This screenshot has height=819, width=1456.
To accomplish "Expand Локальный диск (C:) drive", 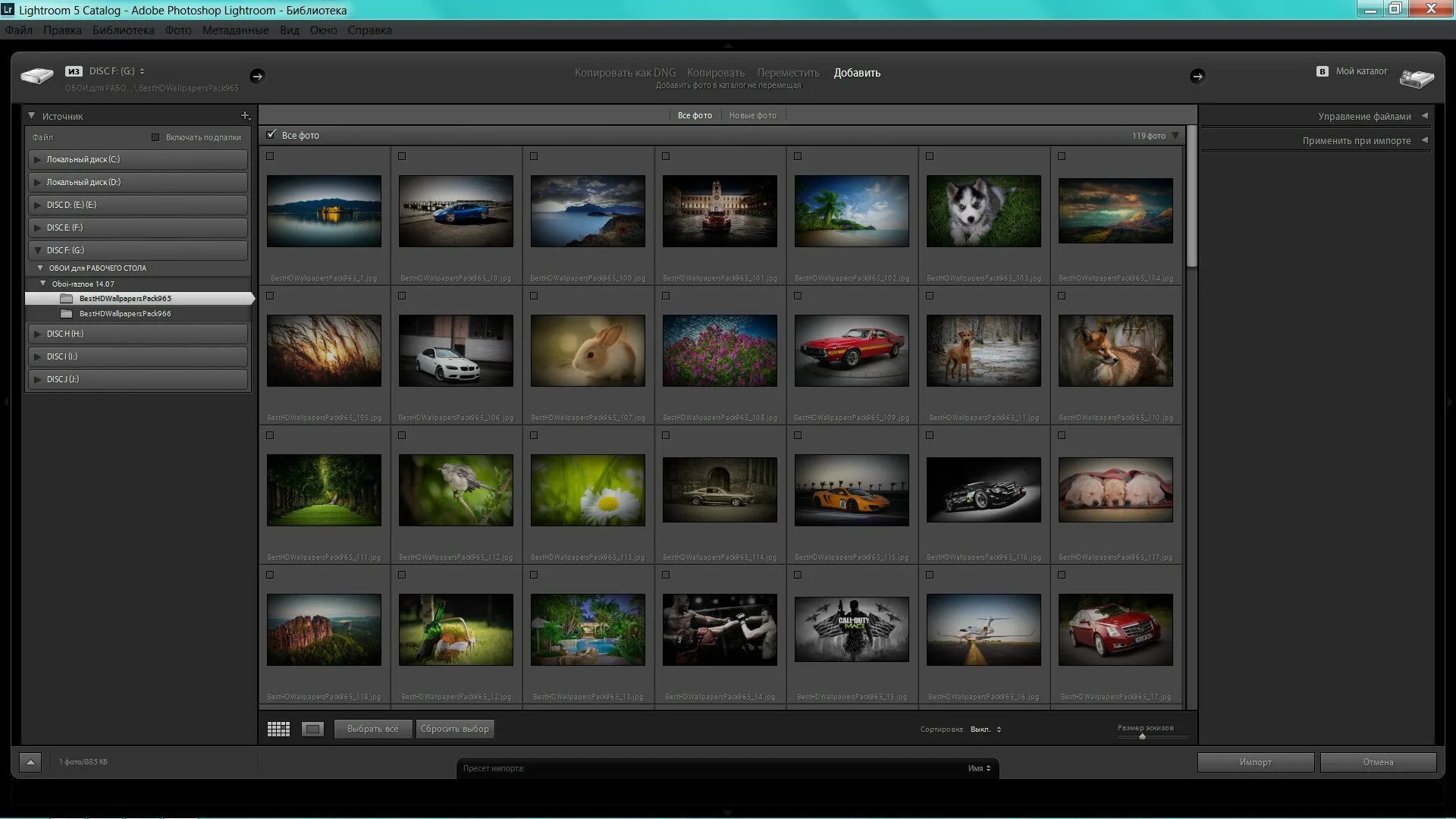I will [x=37, y=159].
